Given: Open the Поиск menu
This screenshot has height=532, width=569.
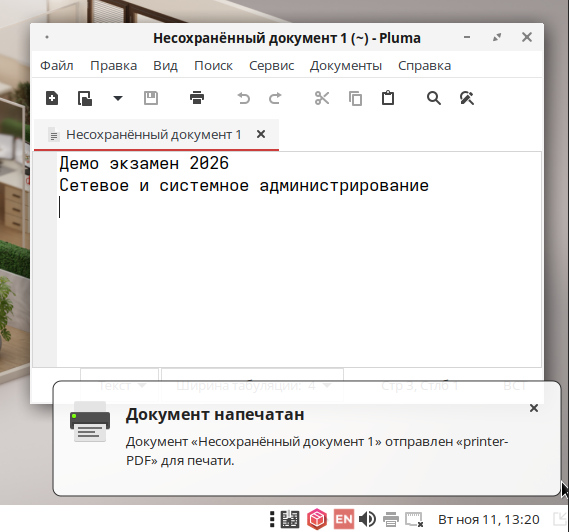Looking at the screenshot, I should (x=213, y=66).
